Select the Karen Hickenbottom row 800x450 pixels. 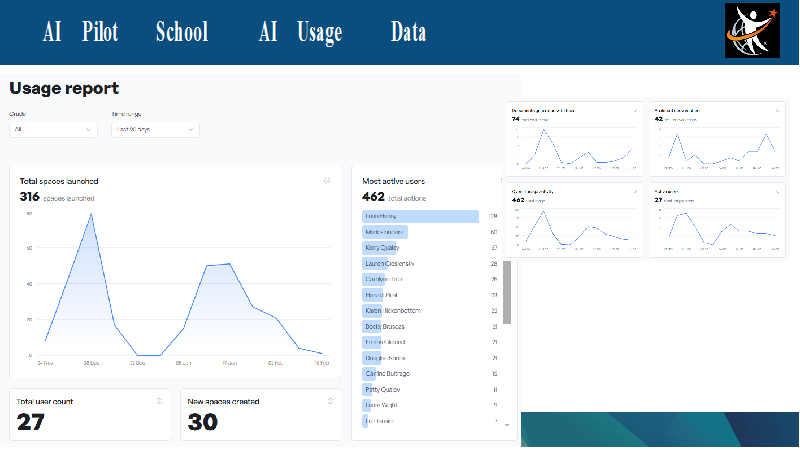click(430, 310)
